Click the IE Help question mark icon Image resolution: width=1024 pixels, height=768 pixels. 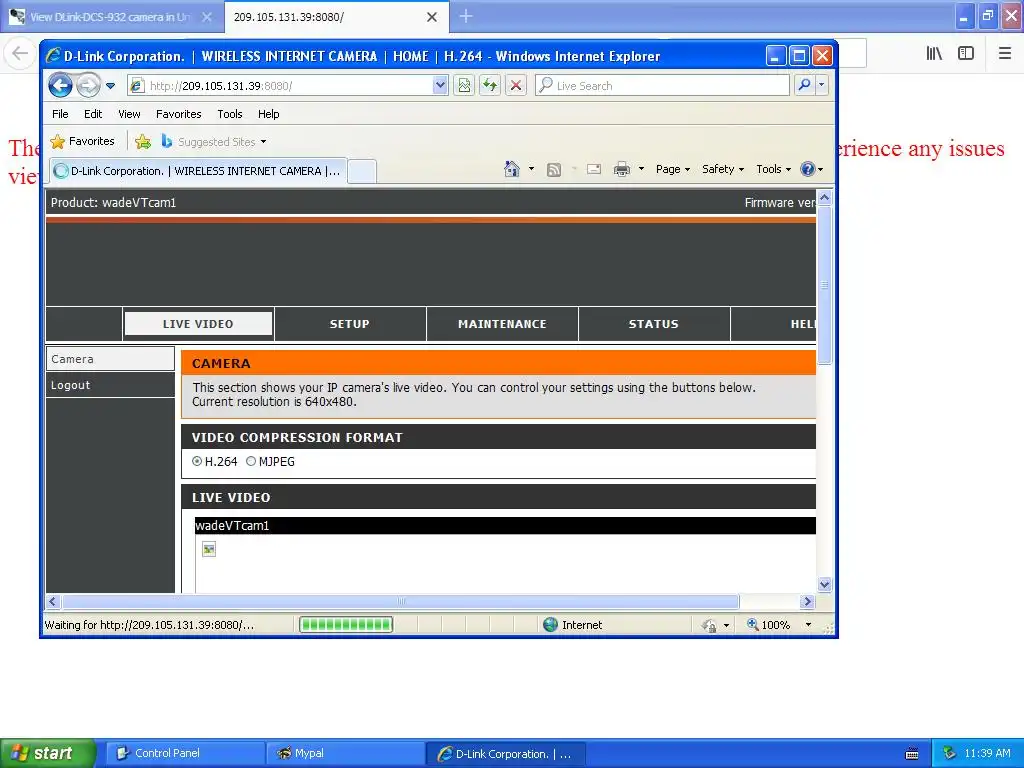click(808, 169)
